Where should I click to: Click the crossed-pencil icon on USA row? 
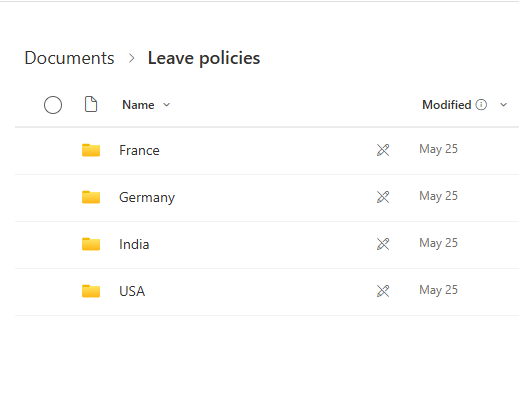pos(383,291)
